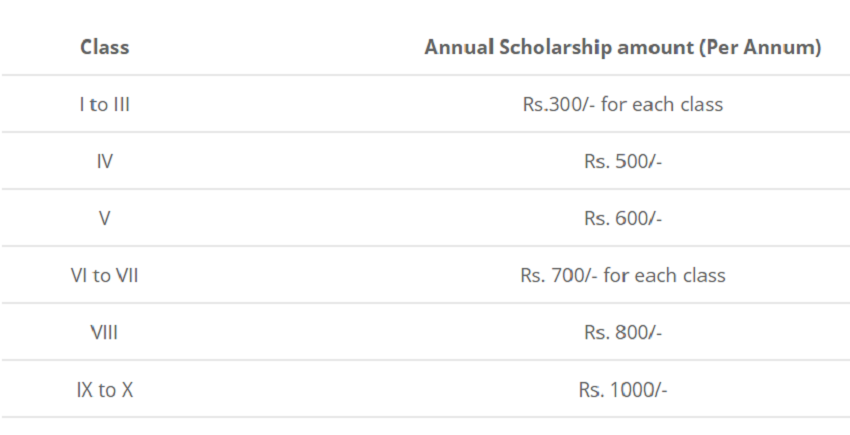This screenshot has width=850, height=435.
Task: Select the 'Rs. 1000/-' amount
Action: click(x=622, y=389)
